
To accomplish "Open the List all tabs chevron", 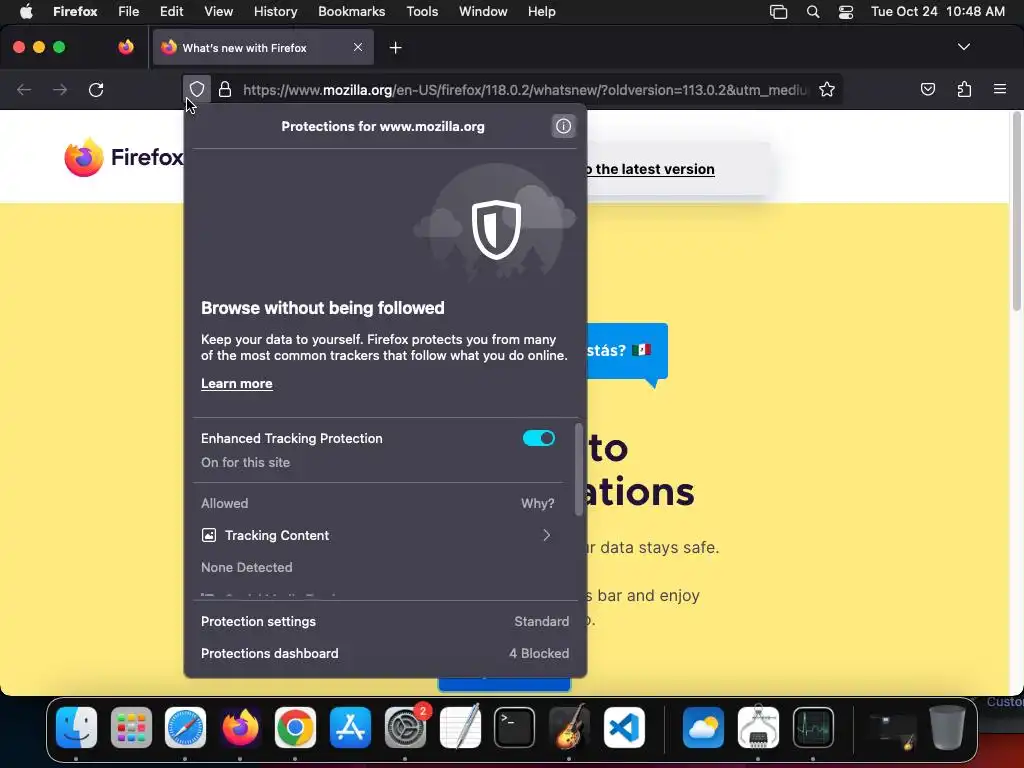I will (x=963, y=47).
